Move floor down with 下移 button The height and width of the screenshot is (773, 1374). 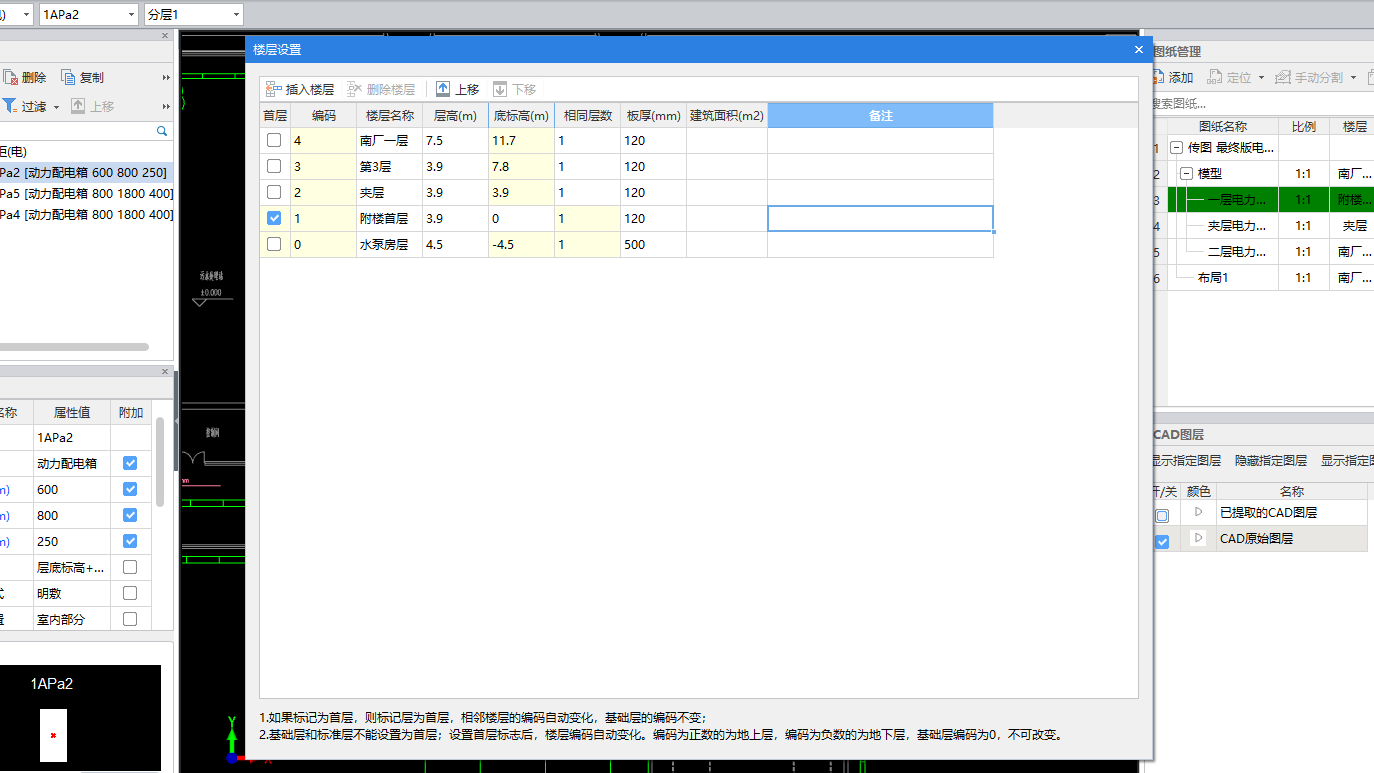click(x=514, y=89)
